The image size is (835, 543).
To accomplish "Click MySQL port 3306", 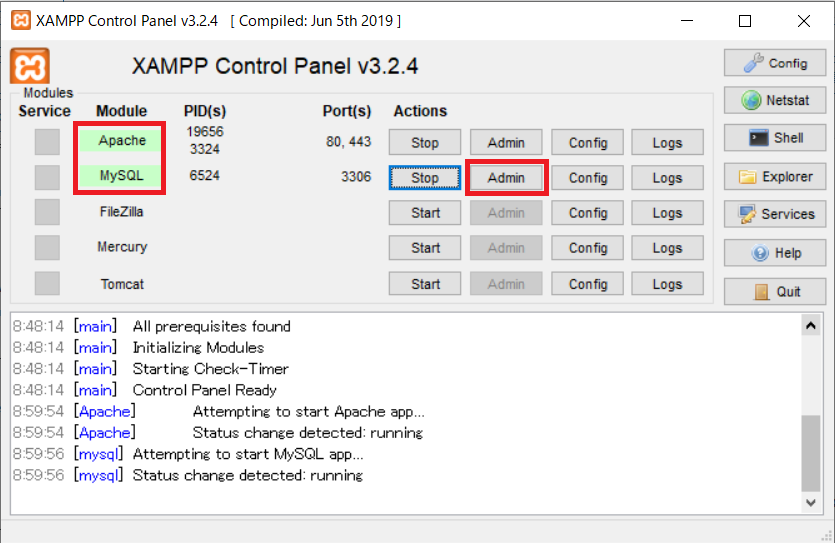I will [x=356, y=177].
